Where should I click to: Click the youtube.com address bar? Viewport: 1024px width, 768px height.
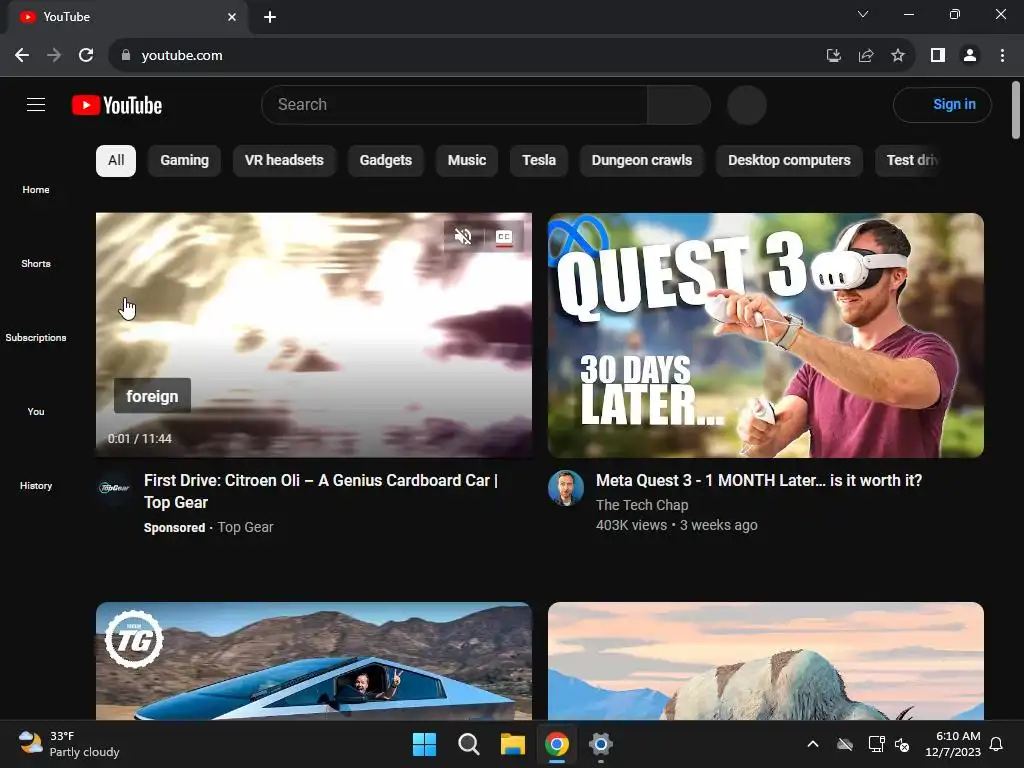(x=470, y=56)
